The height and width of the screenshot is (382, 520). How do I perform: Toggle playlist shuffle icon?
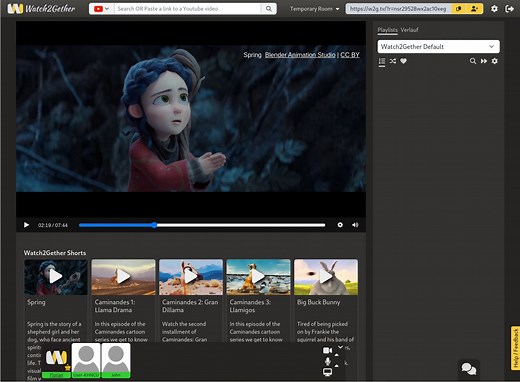tap(393, 61)
